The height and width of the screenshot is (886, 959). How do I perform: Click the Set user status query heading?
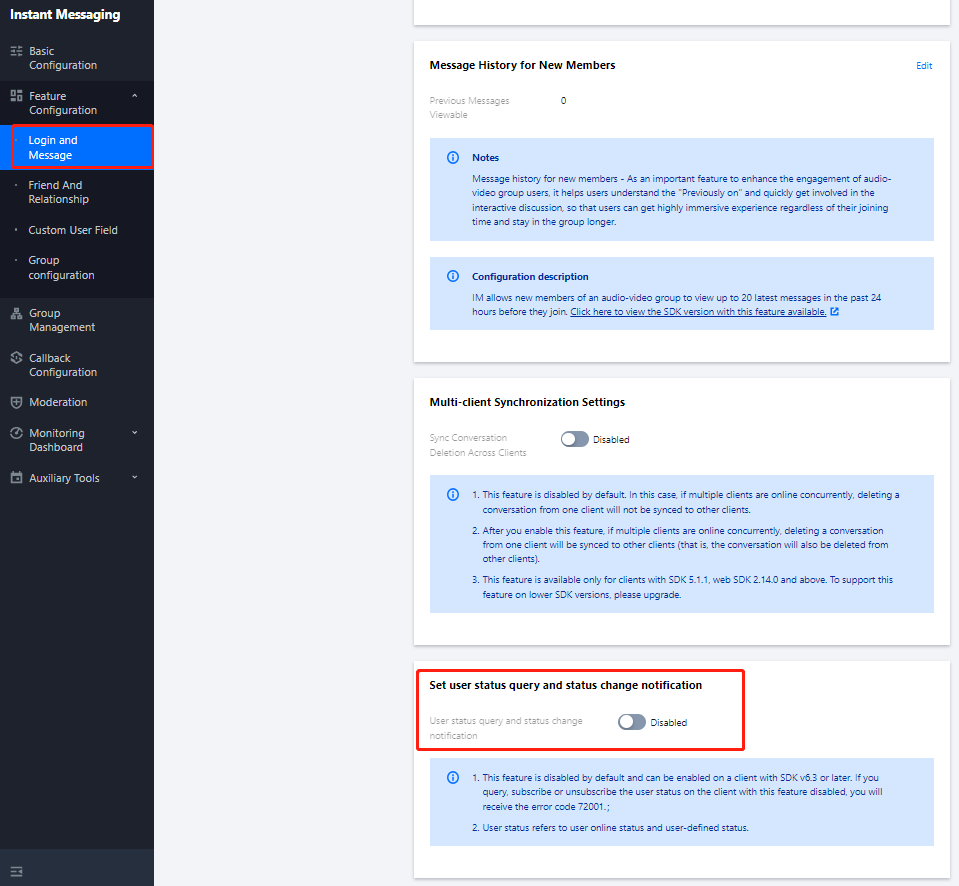point(566,685)
